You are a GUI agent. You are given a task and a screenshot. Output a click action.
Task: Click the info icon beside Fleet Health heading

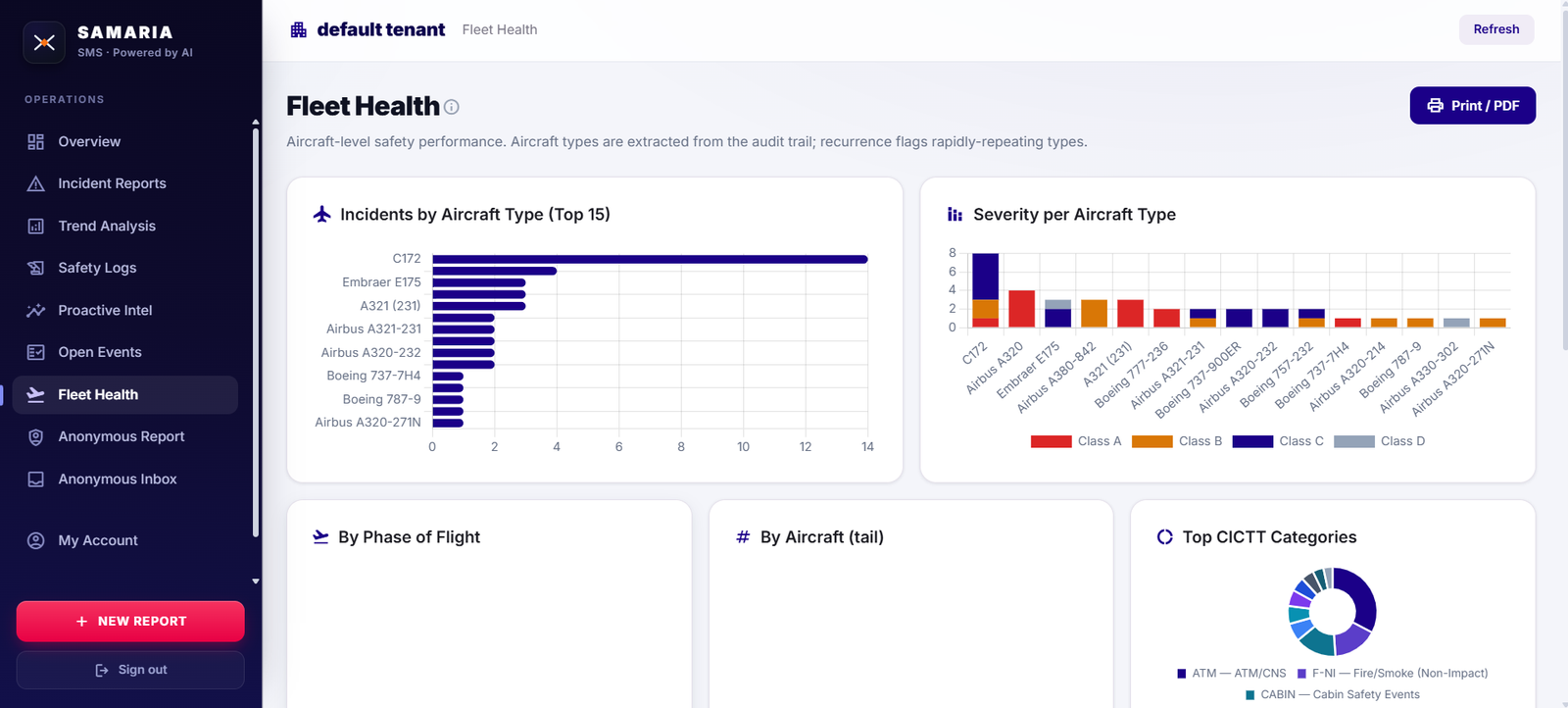451,107
